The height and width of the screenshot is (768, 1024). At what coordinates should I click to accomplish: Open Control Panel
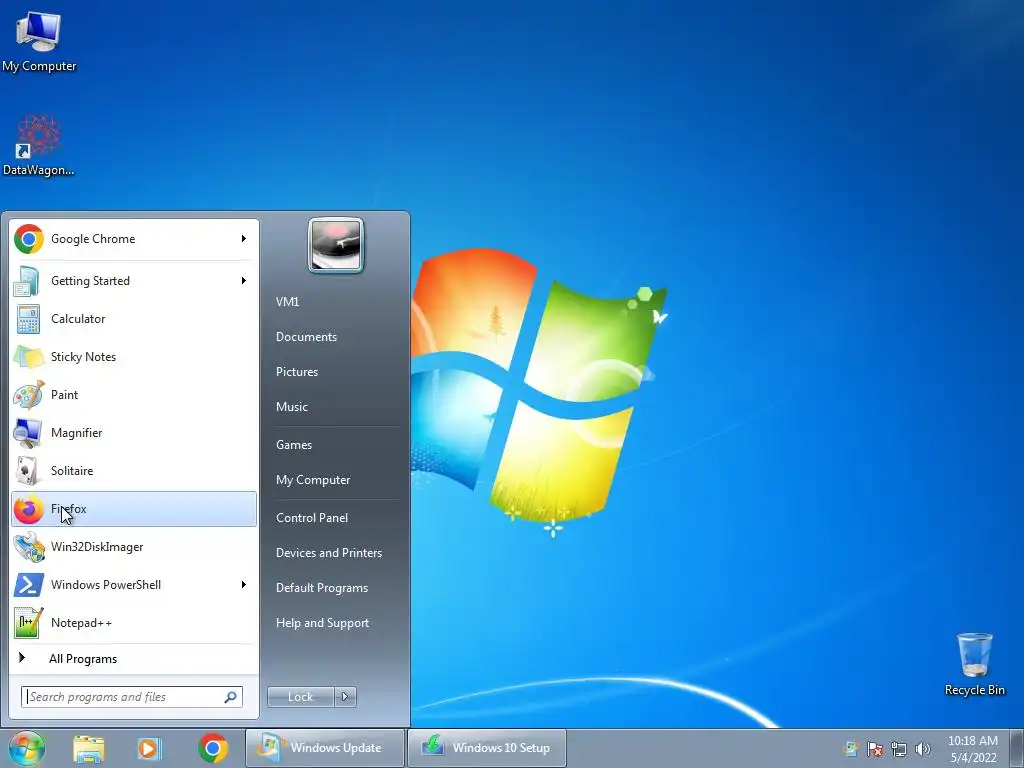click(312, 518)
